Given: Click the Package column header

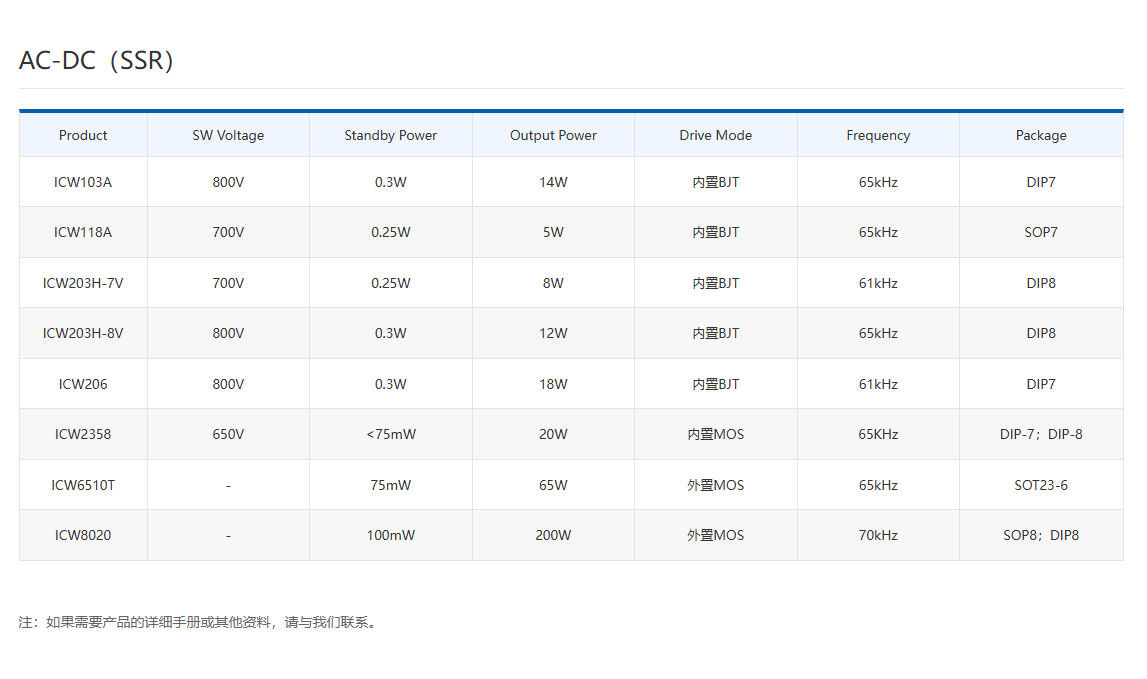Looking at the screenshot, I should (x=1041, y=135).
